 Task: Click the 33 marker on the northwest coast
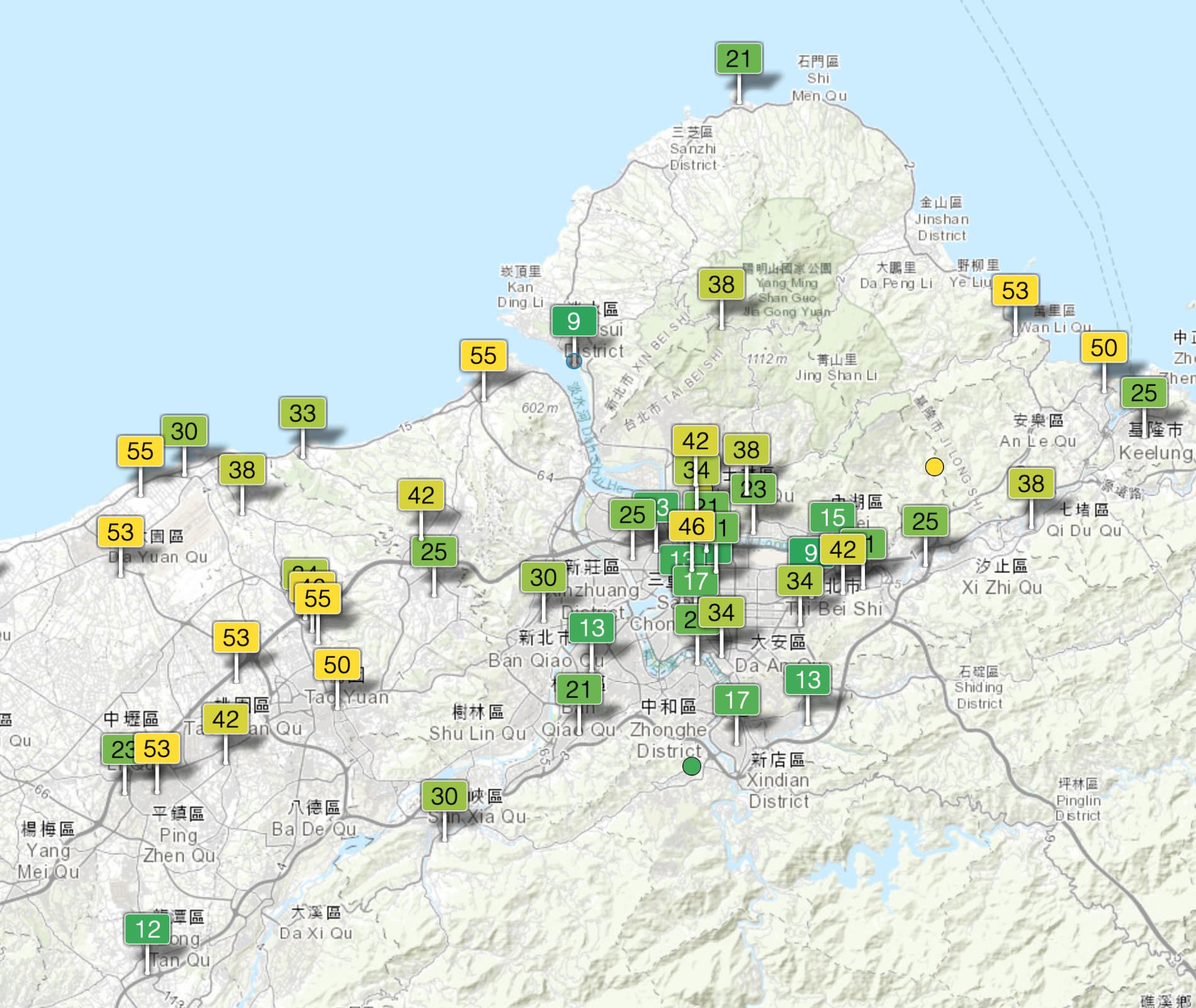[302, 413]
